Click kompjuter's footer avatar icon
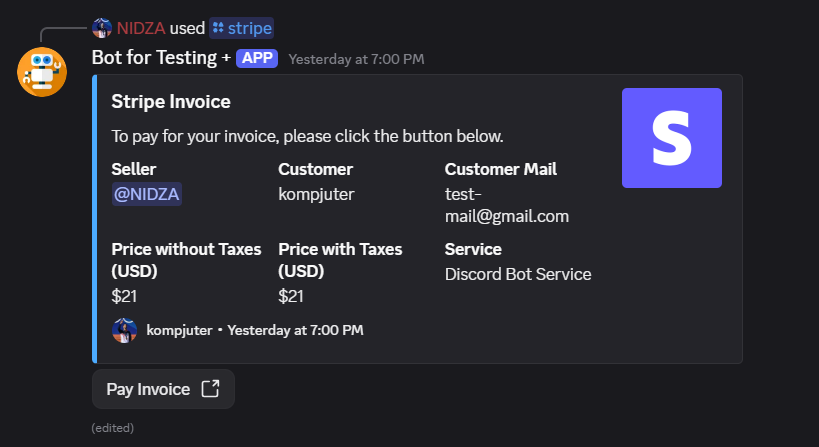This screenshot has height=447, width=819. [x=124, y=330]
